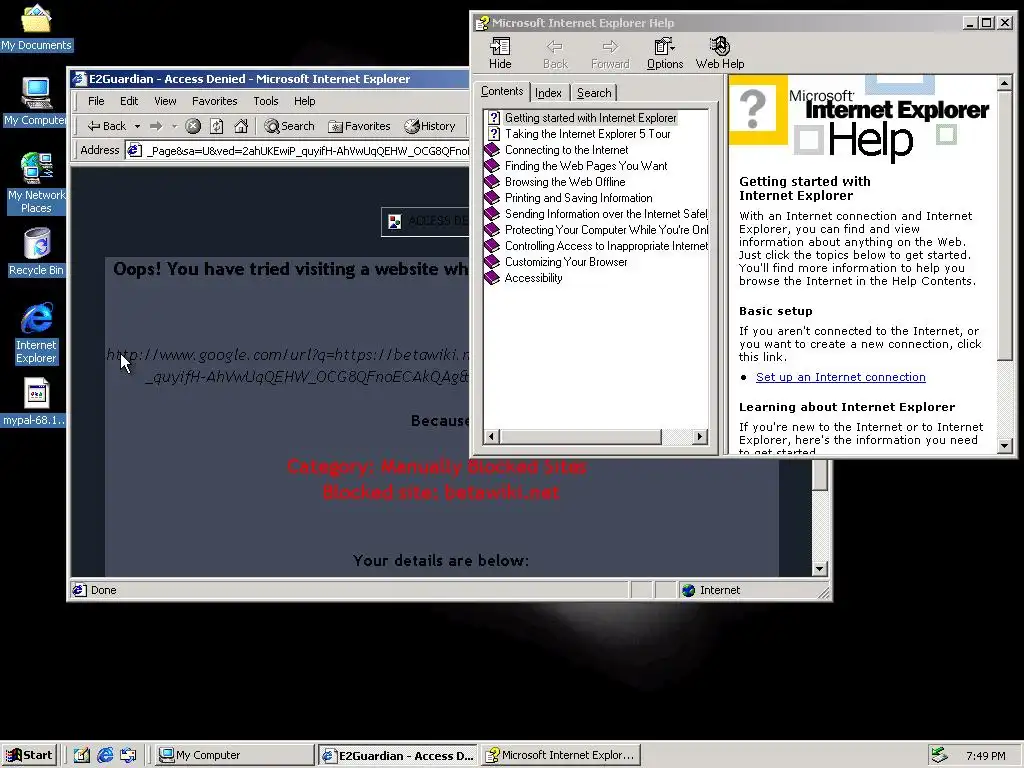Click the contents list horizontal scrollbar thumb
Image resolution: width=1024 pixels, height=768 pixels.
click(580, 437)
